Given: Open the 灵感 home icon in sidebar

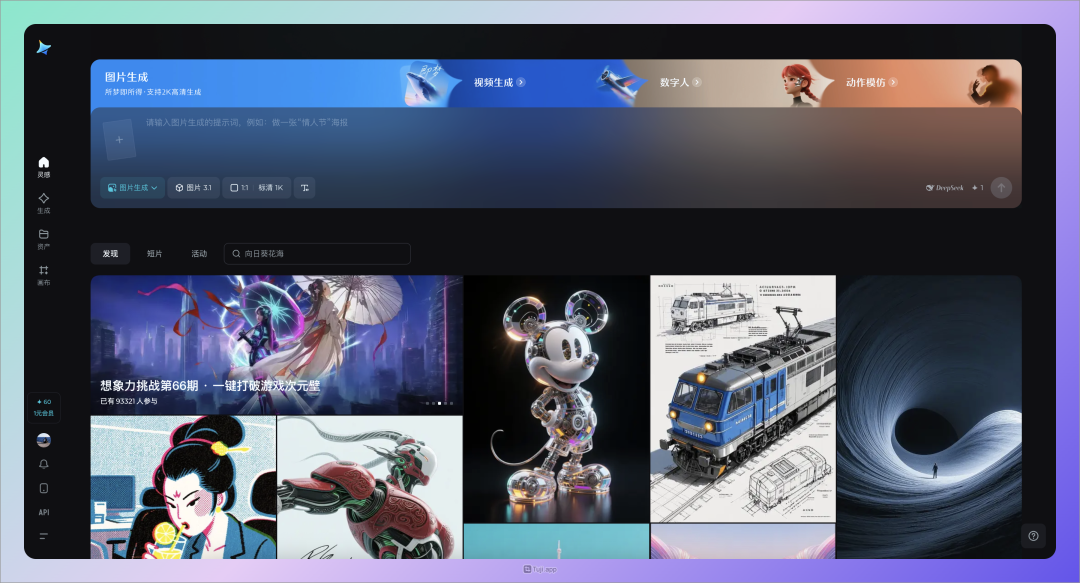Looking at the screenshot, I should coord(43,167).
